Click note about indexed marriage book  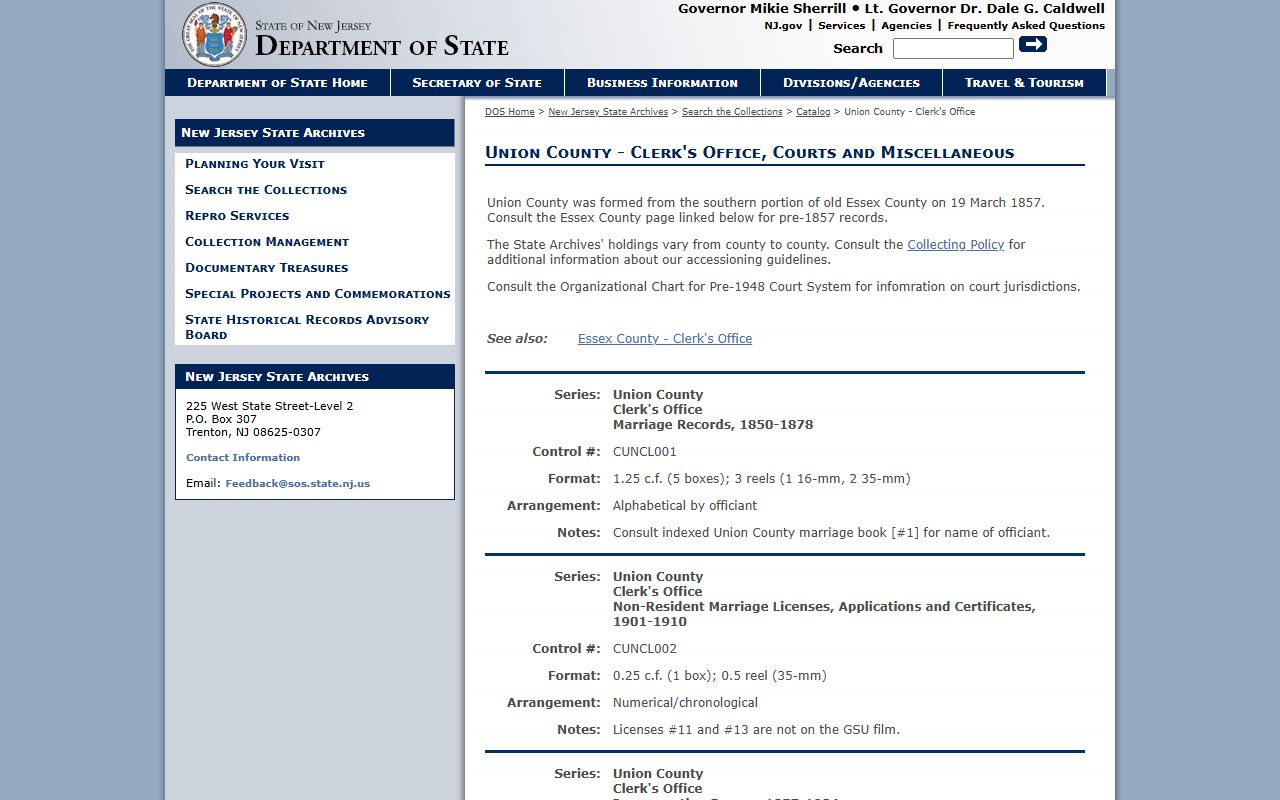click(831, 533)
